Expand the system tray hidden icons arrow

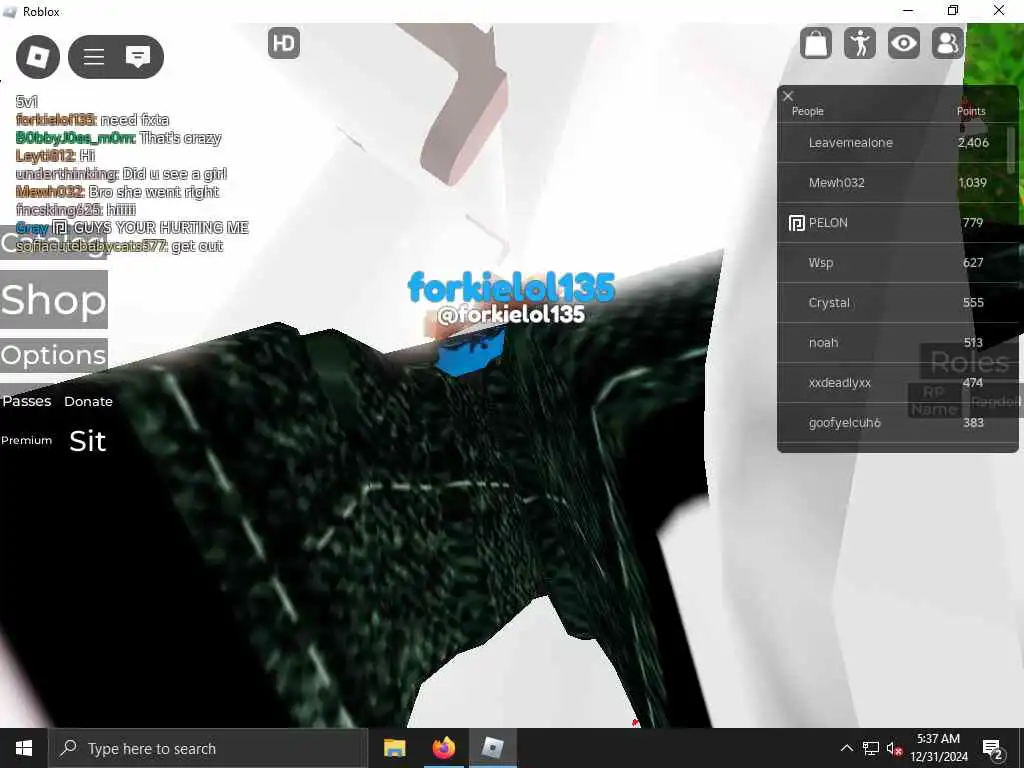(x=846, y=748)
